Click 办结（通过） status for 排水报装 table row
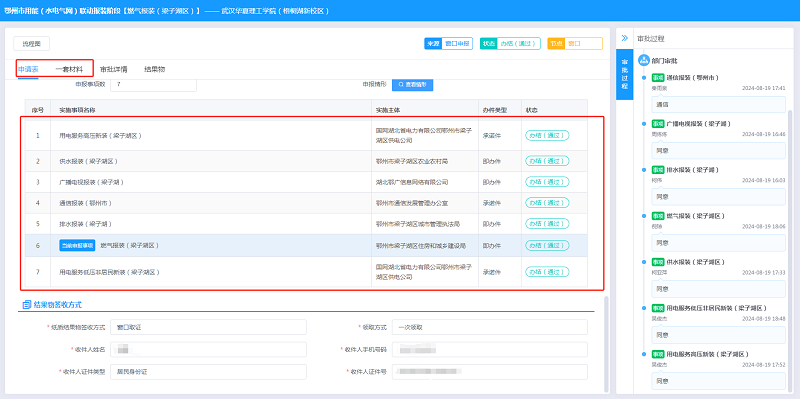This screenshot has height=399, width=800. pyautogui.click(x=547, y=224)
